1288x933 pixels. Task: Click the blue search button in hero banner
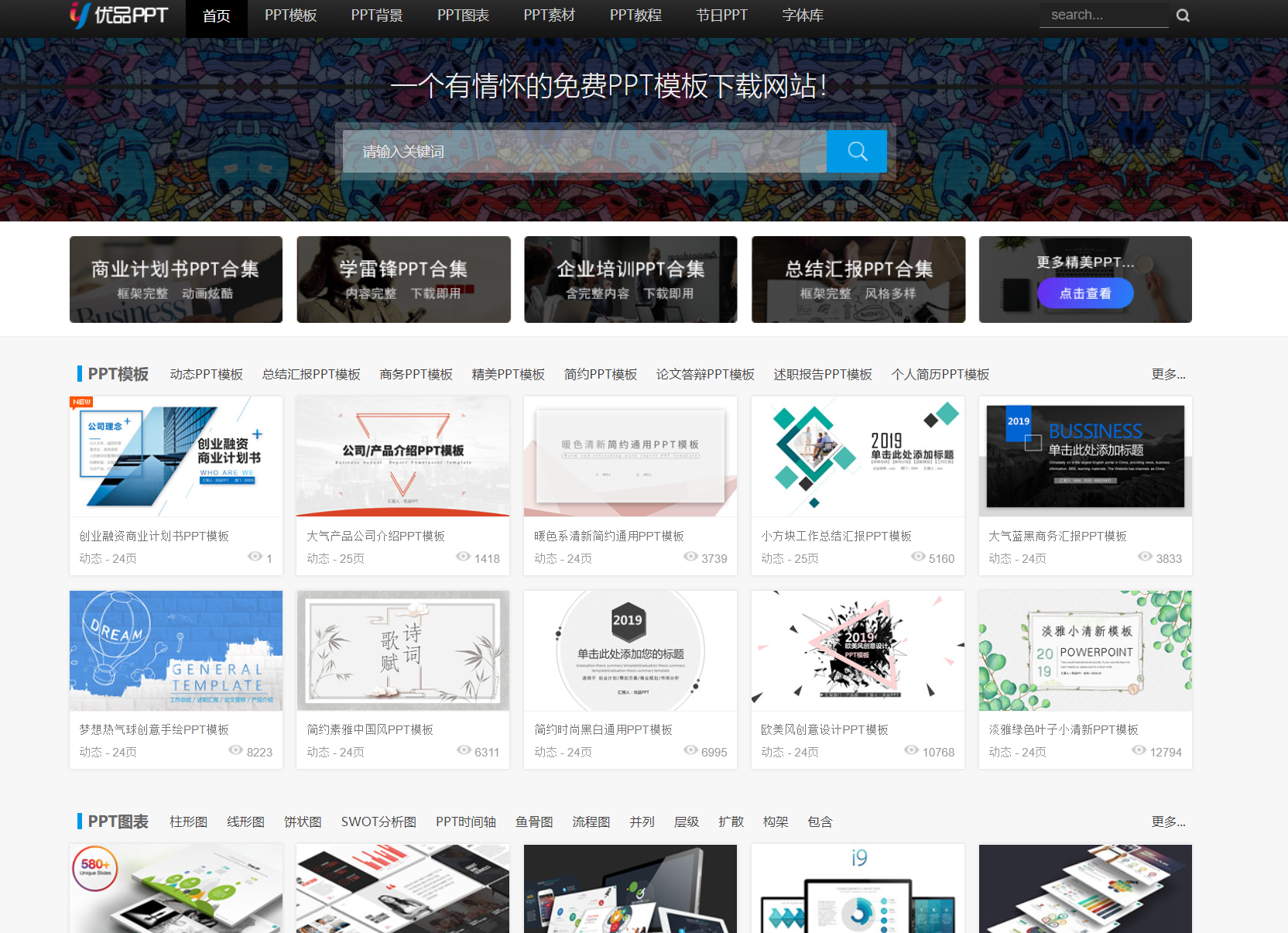coord(857,151)
